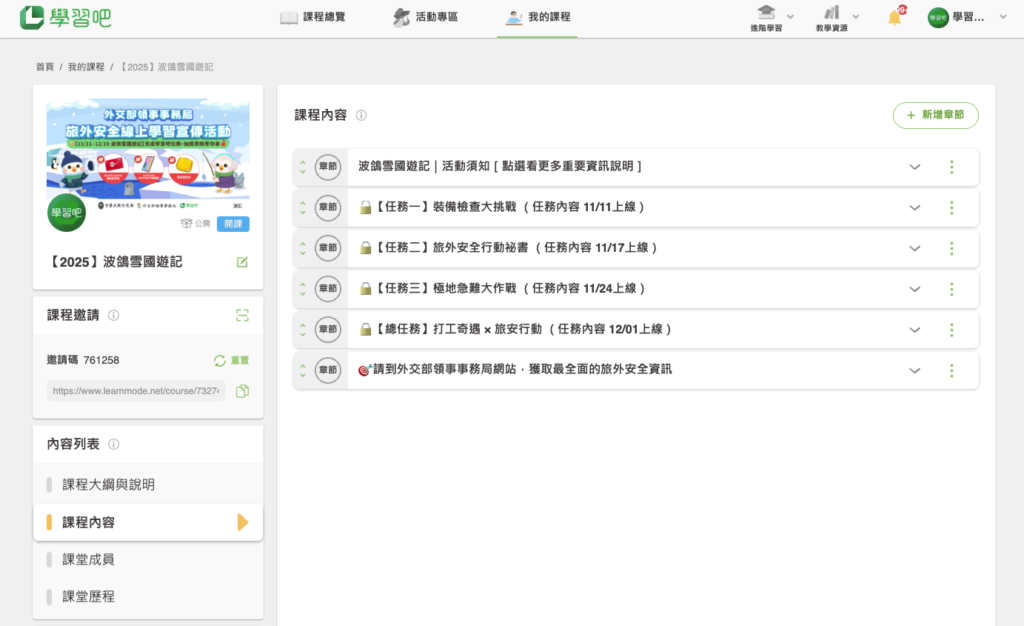This screenshot has height=626, width=1024.
Task: Open the notification bell
Action: [x=895, y=18]
